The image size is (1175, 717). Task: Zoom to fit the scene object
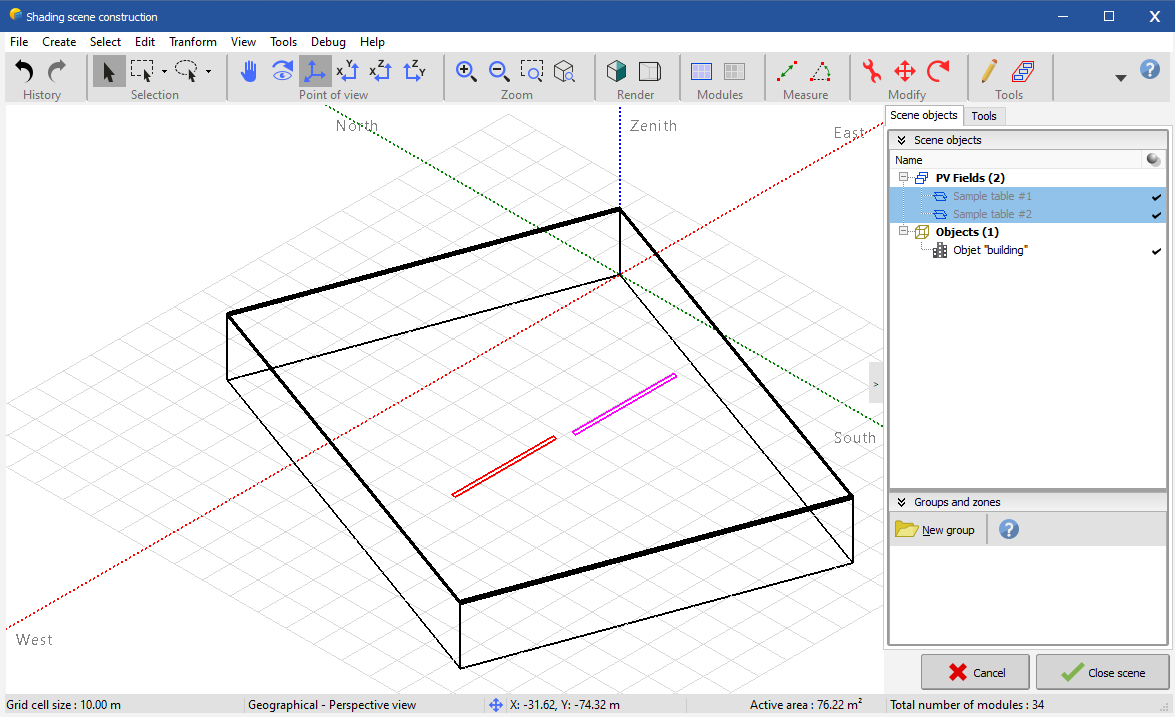pos(564,71)
